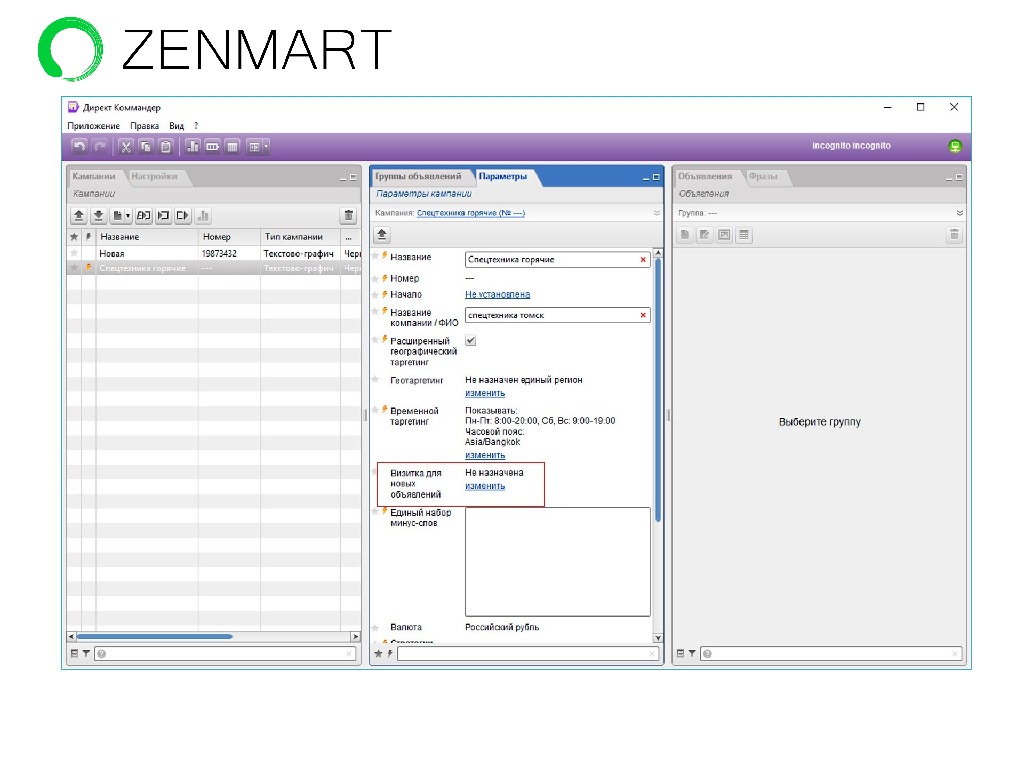Screen dimensions: 1024x768
Task: Clear Название field with its red X
Action: (643, 259)
